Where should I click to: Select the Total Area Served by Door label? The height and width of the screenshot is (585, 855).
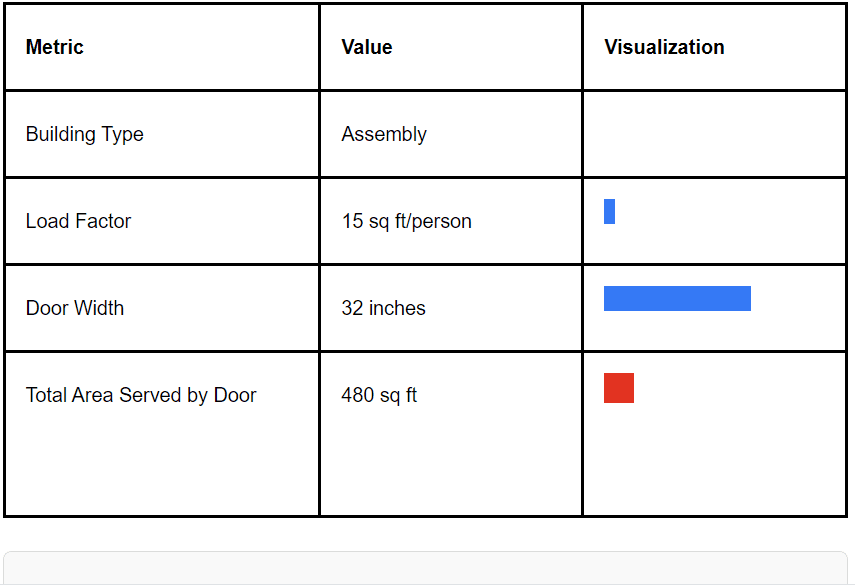coord(141,395)
